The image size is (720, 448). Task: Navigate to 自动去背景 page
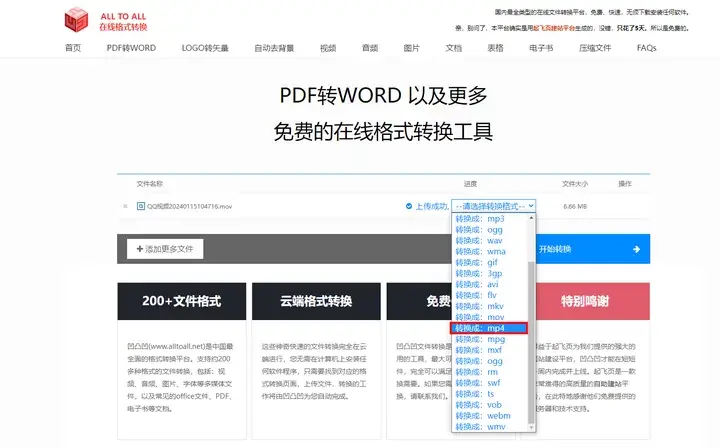click(274, 48)
